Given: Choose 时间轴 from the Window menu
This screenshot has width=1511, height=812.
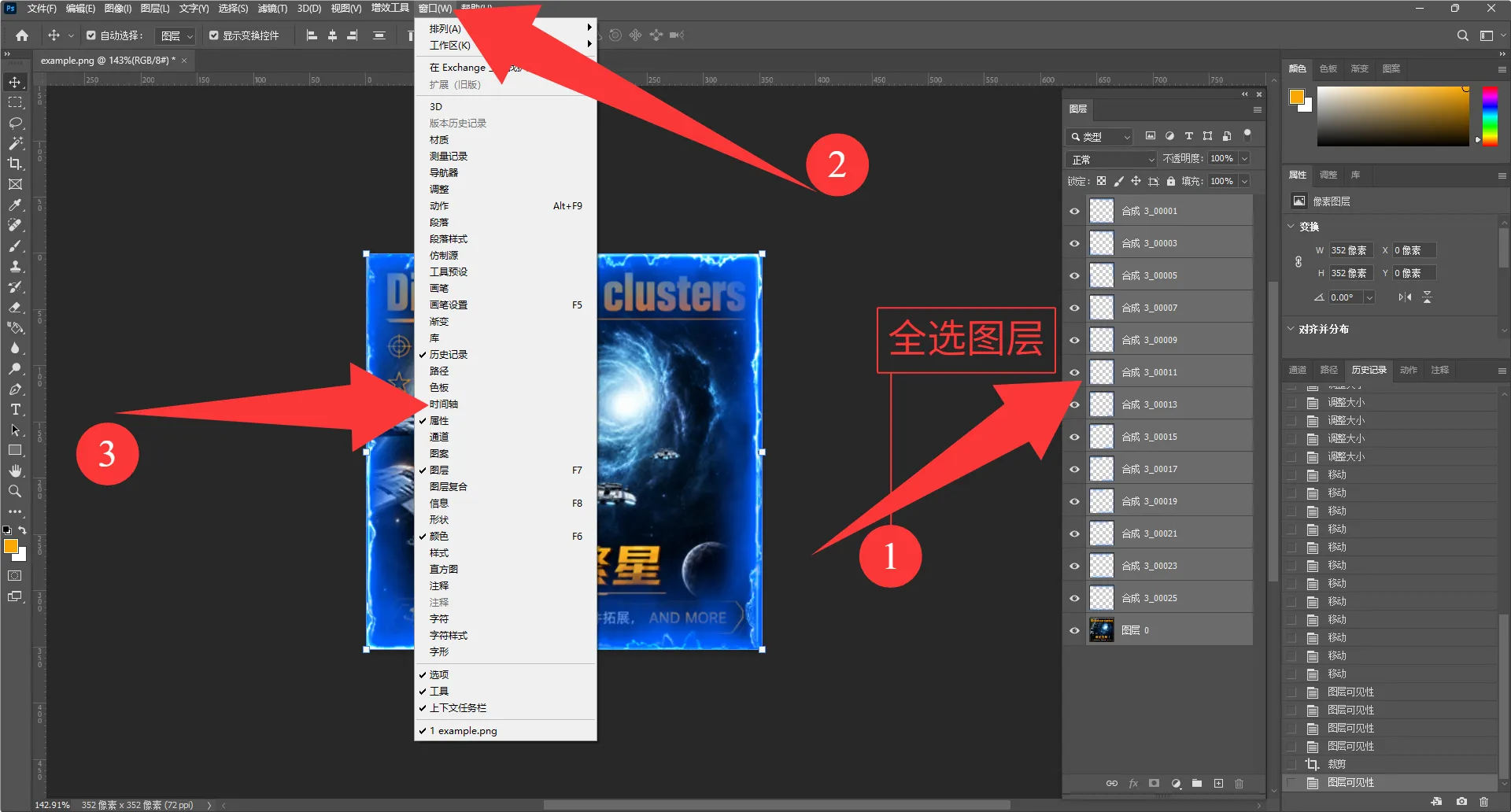Looking at the screenshot, I should pos(444,404).
